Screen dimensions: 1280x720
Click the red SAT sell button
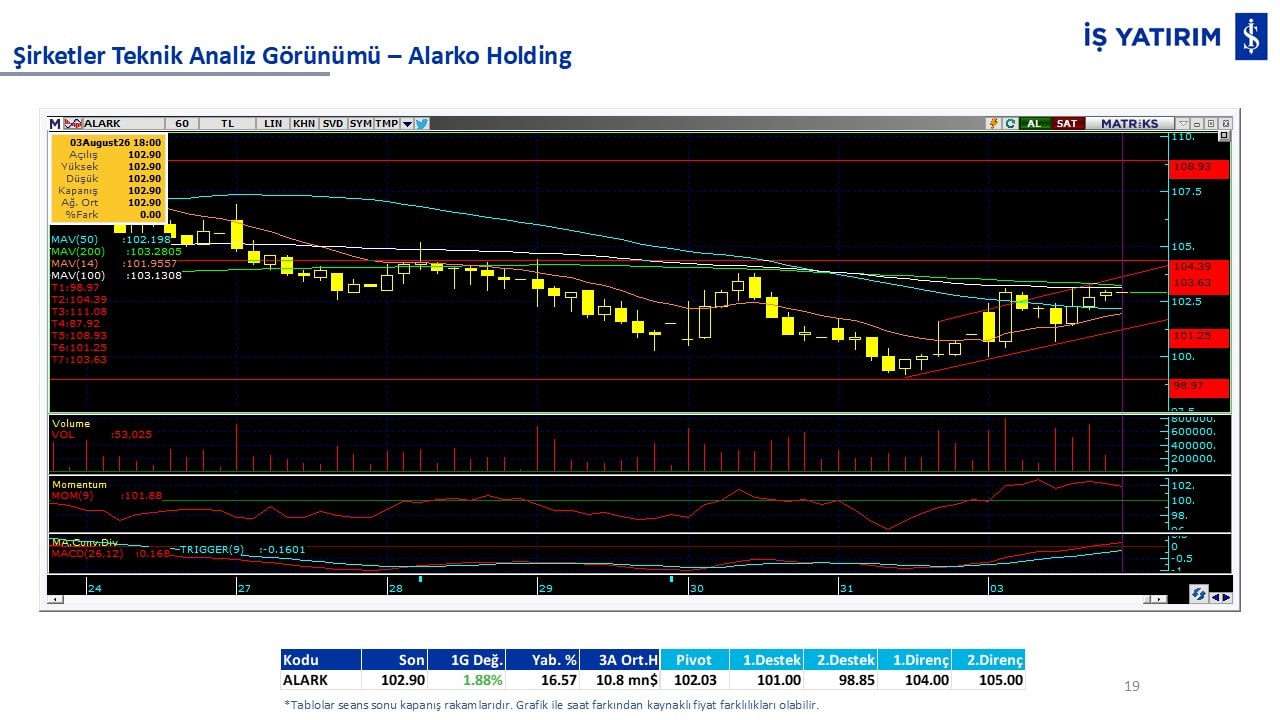point(1067,124)
